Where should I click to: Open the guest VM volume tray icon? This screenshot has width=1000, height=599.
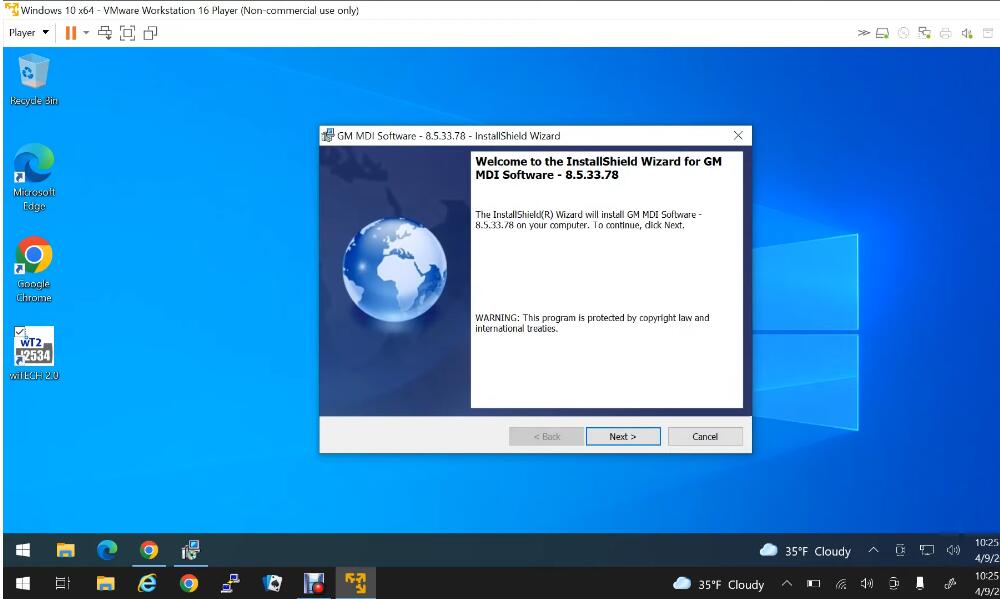click(x=953, y=550)
